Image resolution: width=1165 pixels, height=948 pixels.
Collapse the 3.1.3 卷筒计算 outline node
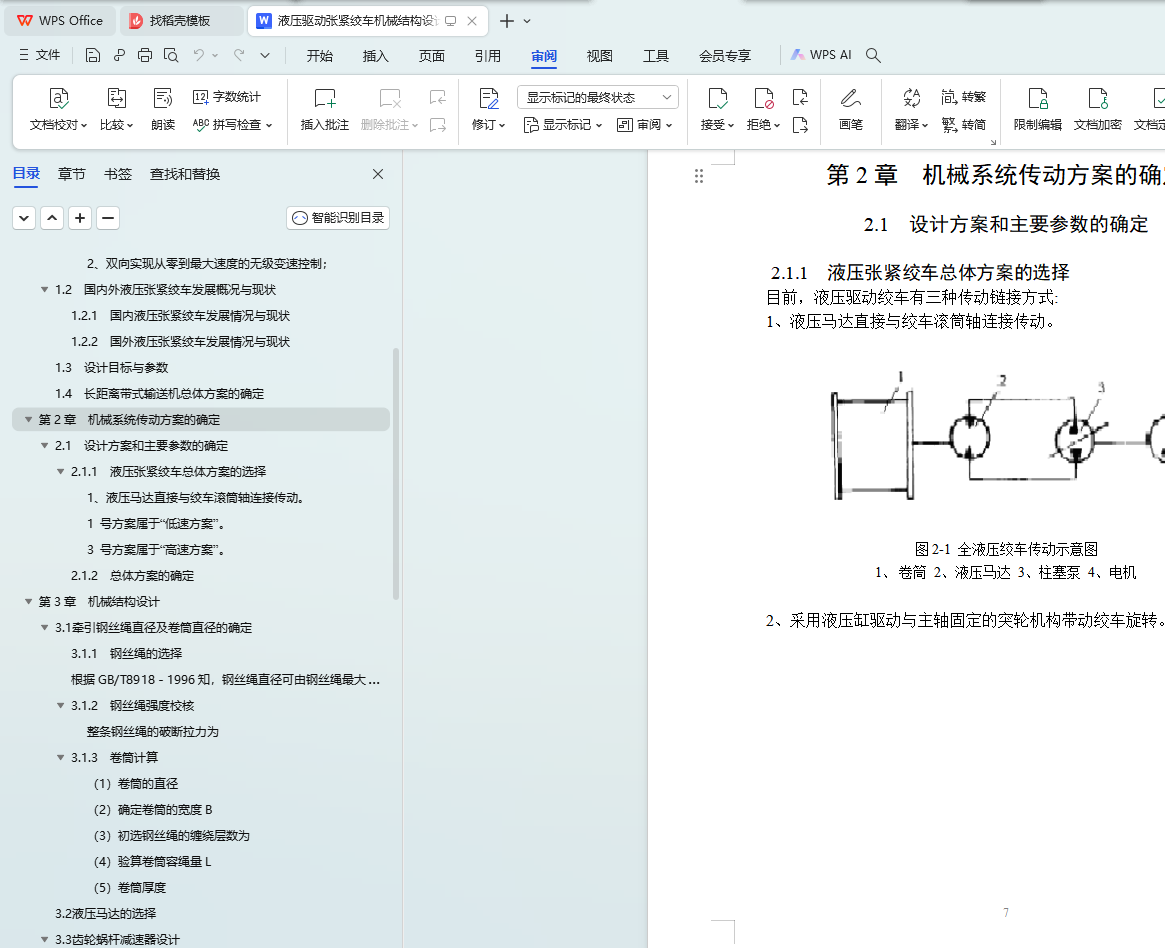click(61, 758)
